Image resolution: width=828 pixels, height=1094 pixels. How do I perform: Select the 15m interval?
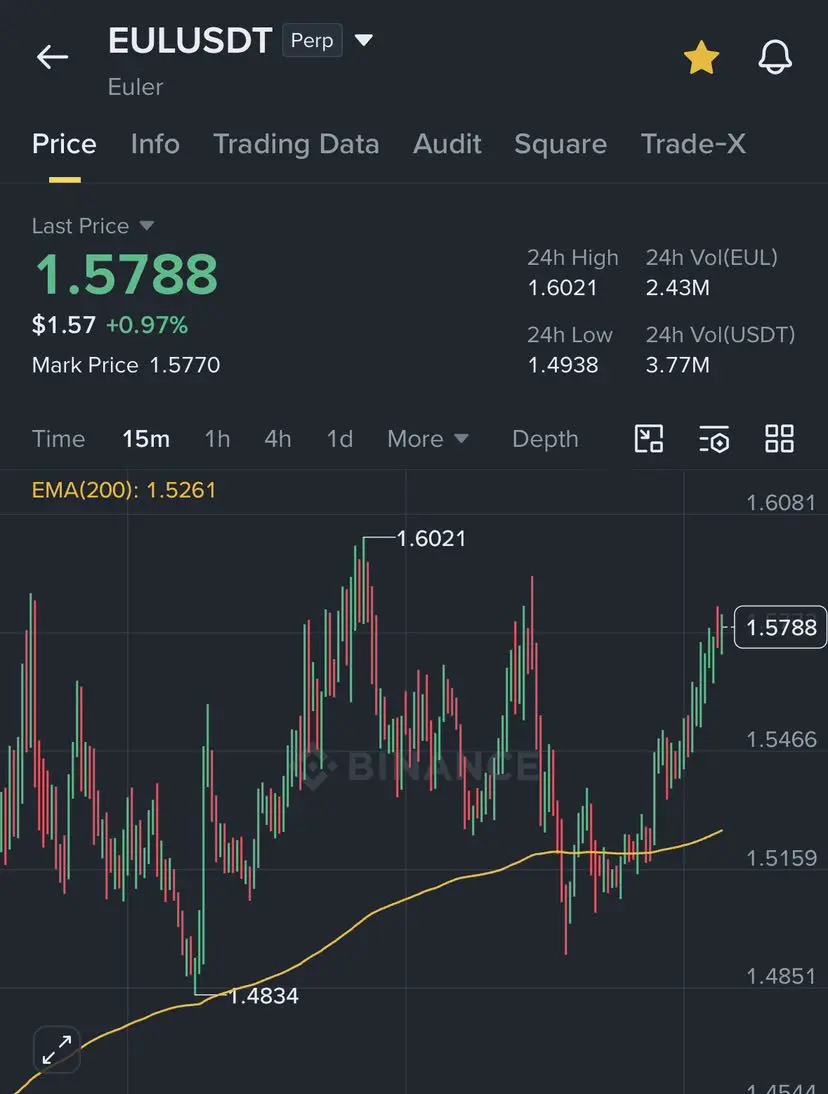pos(146,439)
